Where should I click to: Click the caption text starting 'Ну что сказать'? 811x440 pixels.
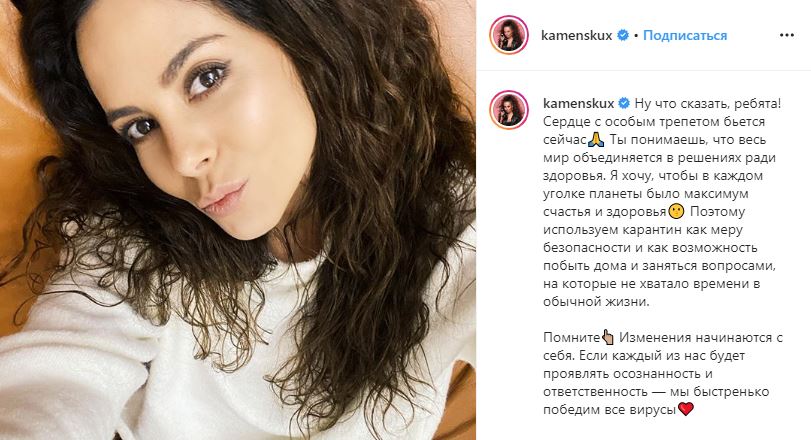pyautogui.click(x=662, y=202)
